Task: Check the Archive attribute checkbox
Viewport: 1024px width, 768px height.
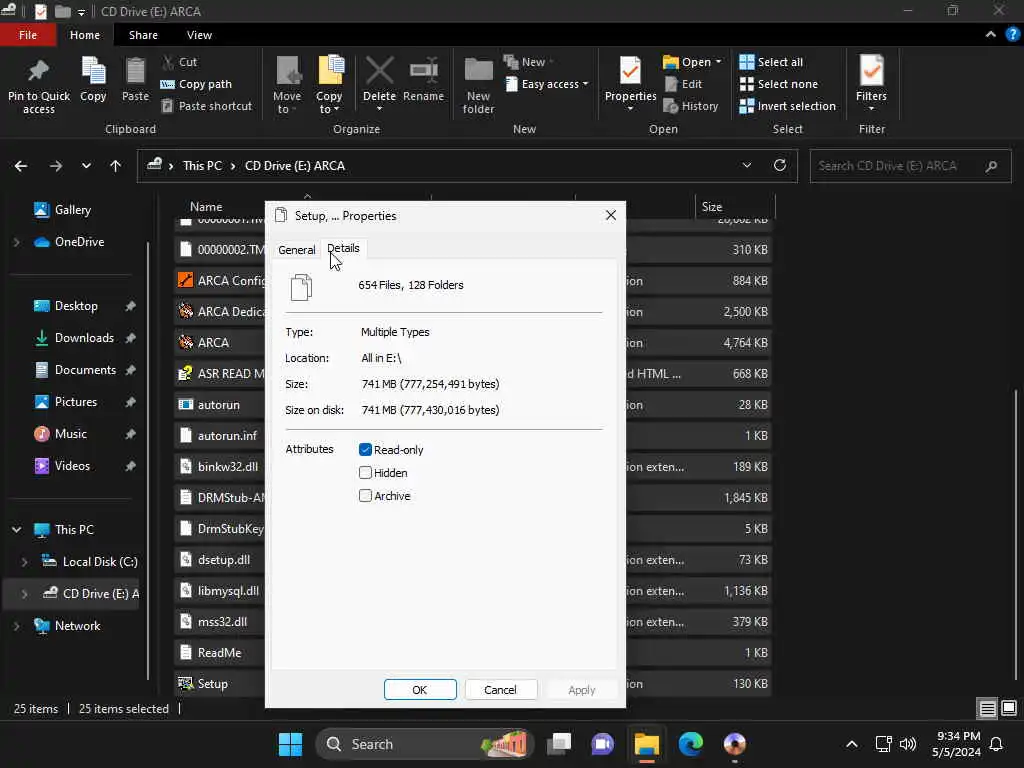Action: pos(365,496)
